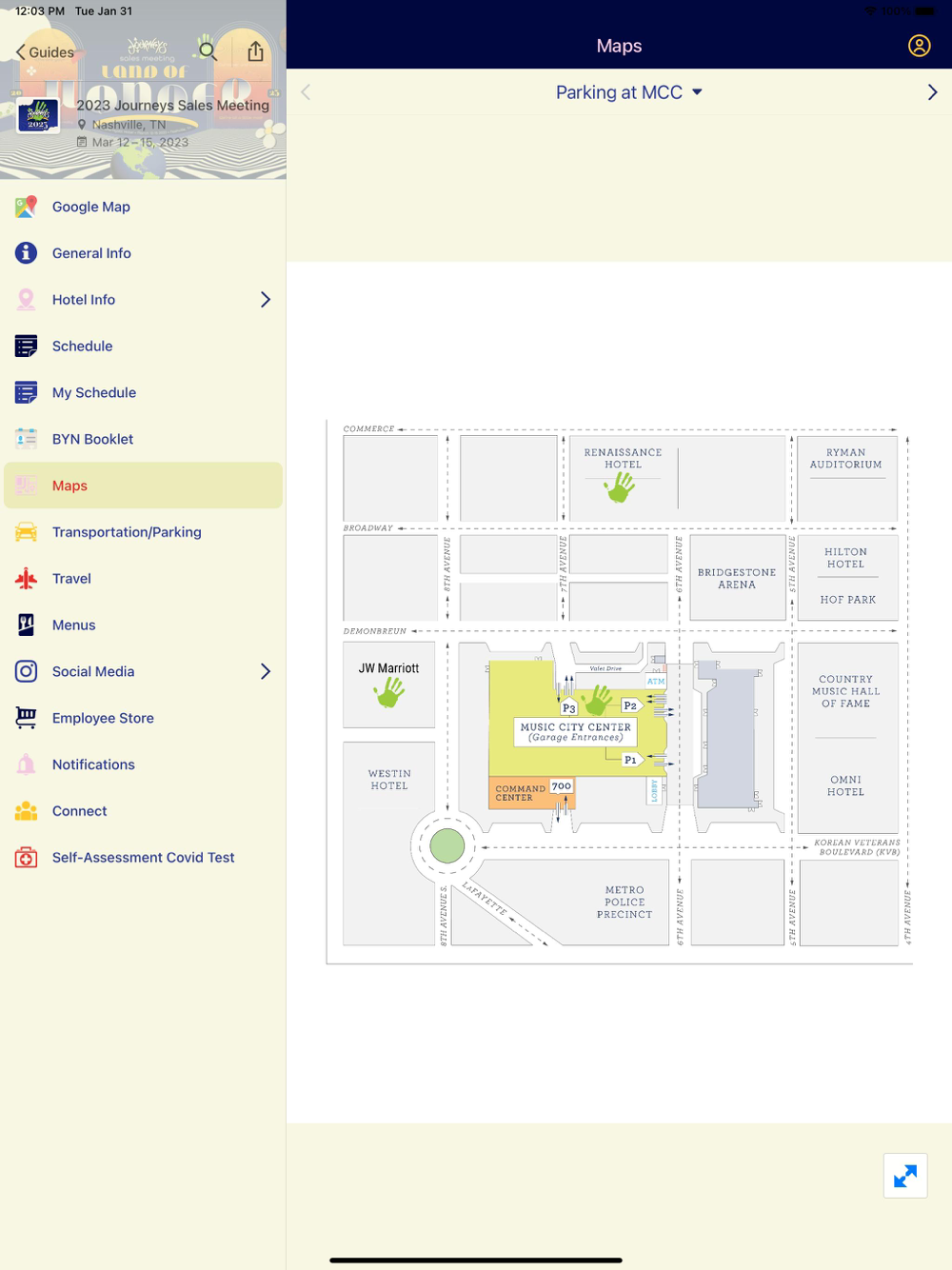The width and height of the screenshot is (952, 1270).
Task: Click the Schedule list icon
Action: (26, 347)
